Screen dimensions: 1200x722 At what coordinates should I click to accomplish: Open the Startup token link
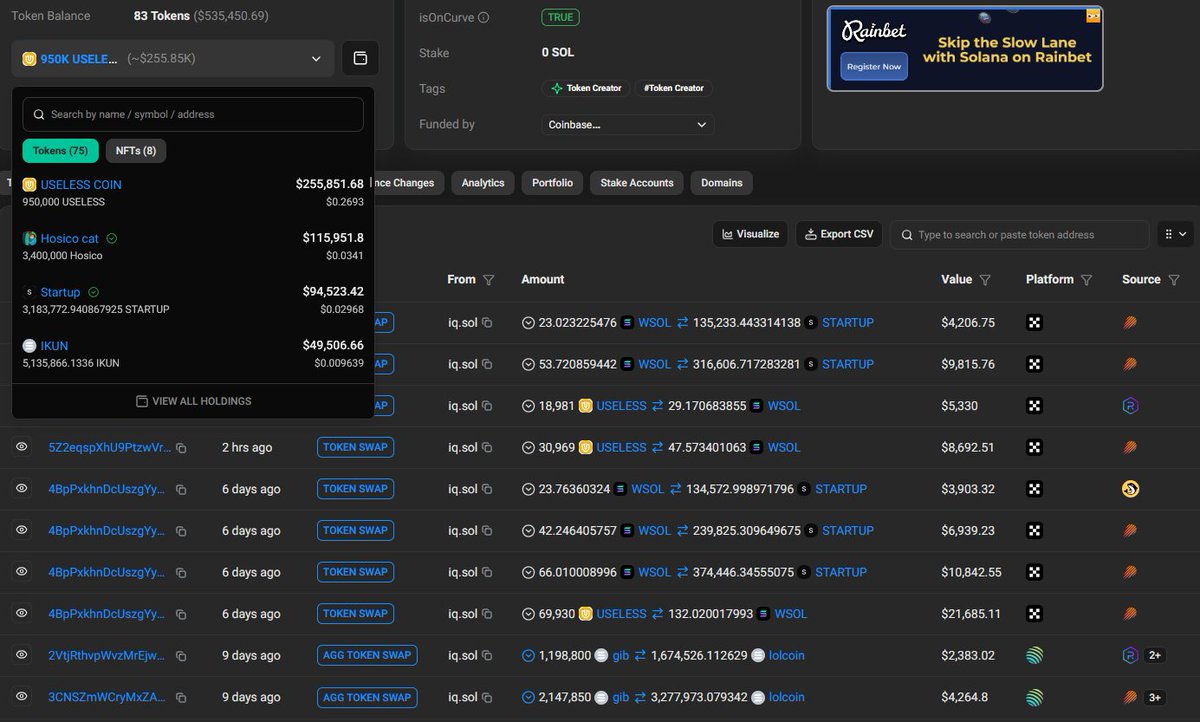point(60,293)
